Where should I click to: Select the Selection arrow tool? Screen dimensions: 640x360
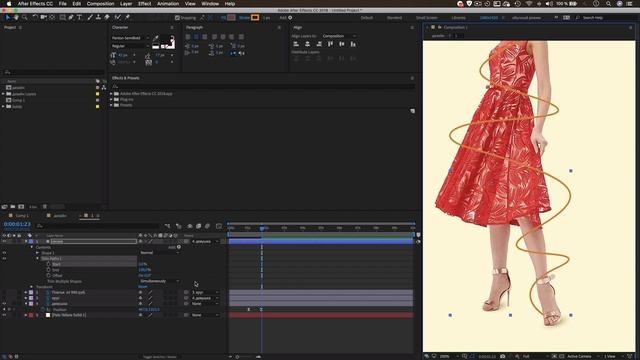(7, 18)
